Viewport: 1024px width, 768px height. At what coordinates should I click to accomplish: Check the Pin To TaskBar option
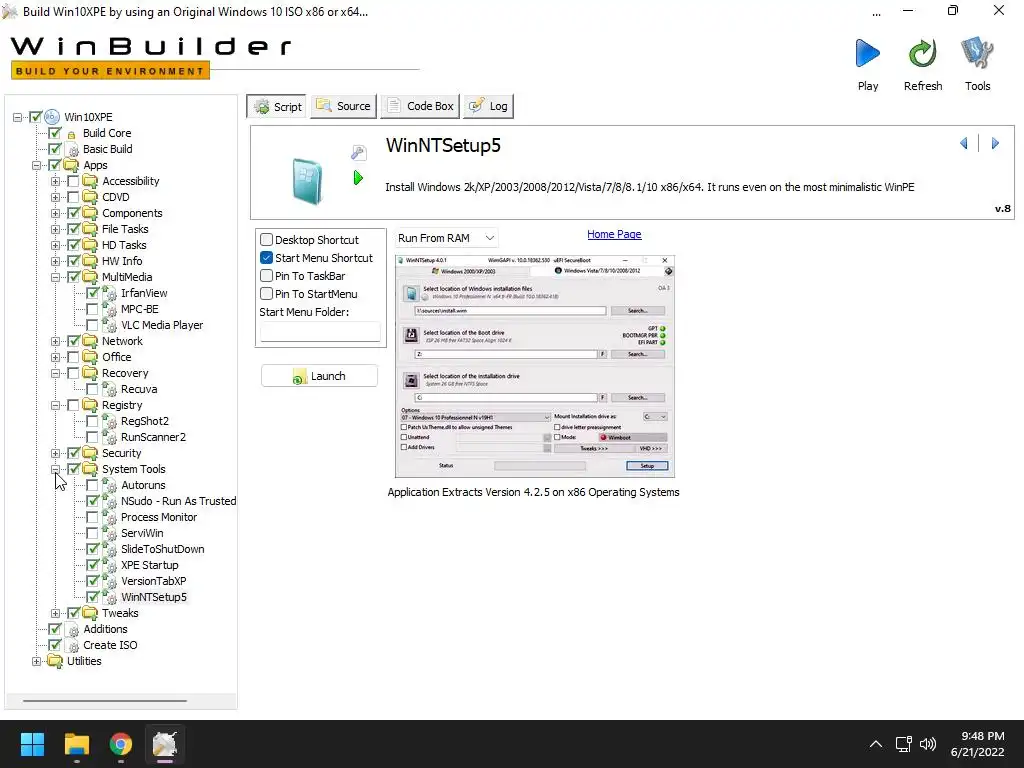pyautogui.click(x=266, y=276)
